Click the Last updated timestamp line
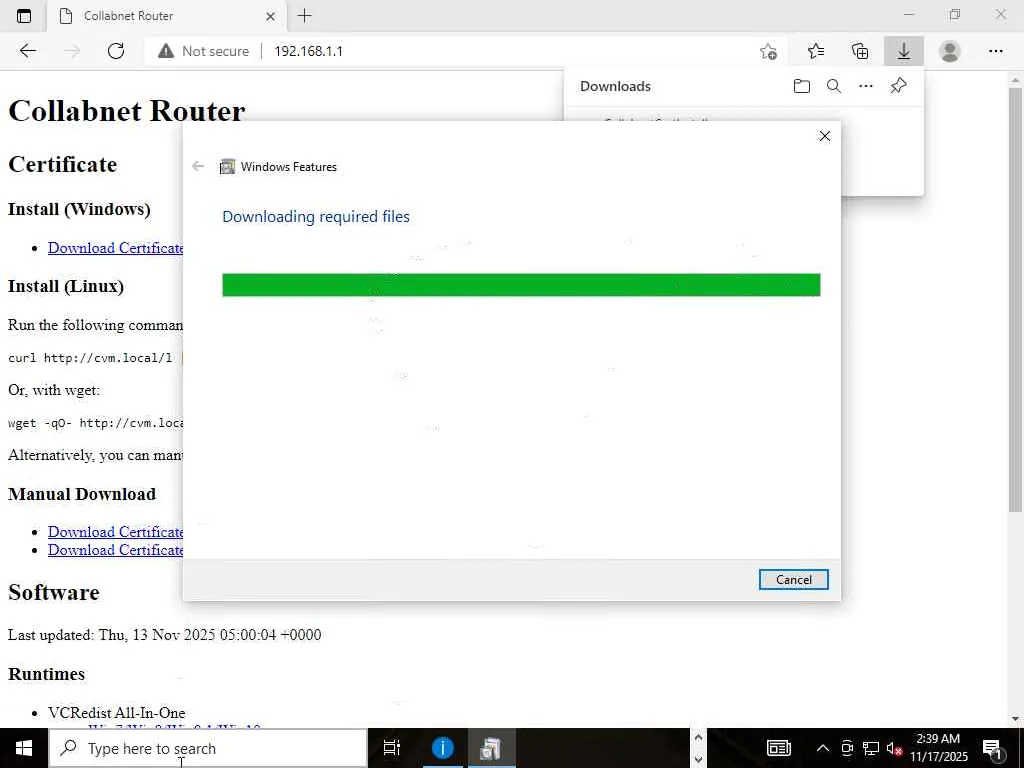 165,635
